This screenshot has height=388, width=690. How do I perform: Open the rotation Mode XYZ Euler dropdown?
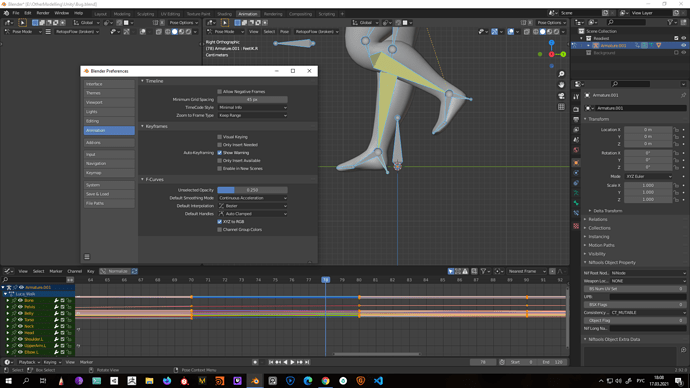[x=649, y=176]
